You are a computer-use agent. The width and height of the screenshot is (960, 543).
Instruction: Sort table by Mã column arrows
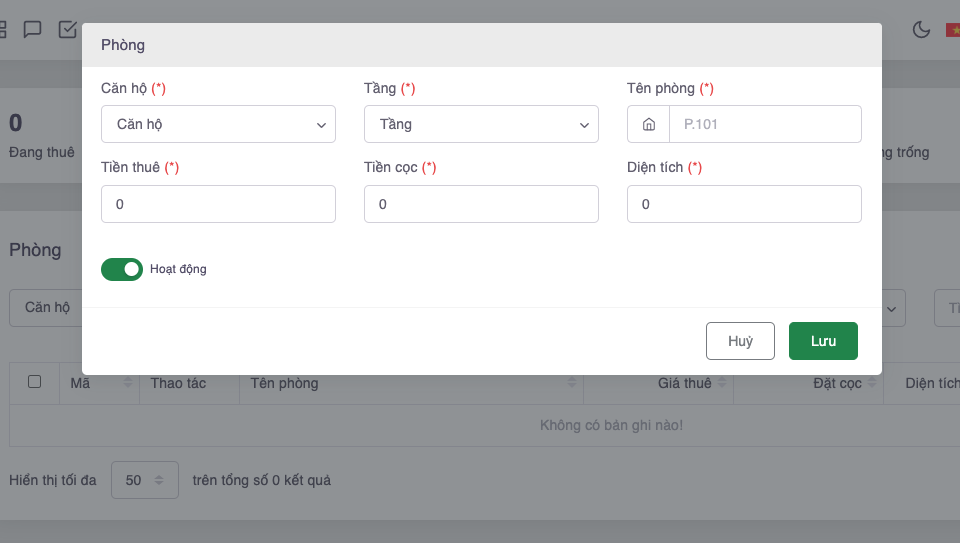[x=128, y=383]
